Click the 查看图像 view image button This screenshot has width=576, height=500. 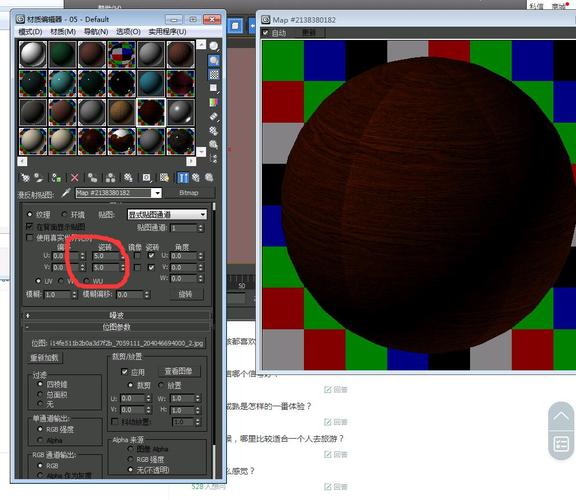tap(179, 371)
